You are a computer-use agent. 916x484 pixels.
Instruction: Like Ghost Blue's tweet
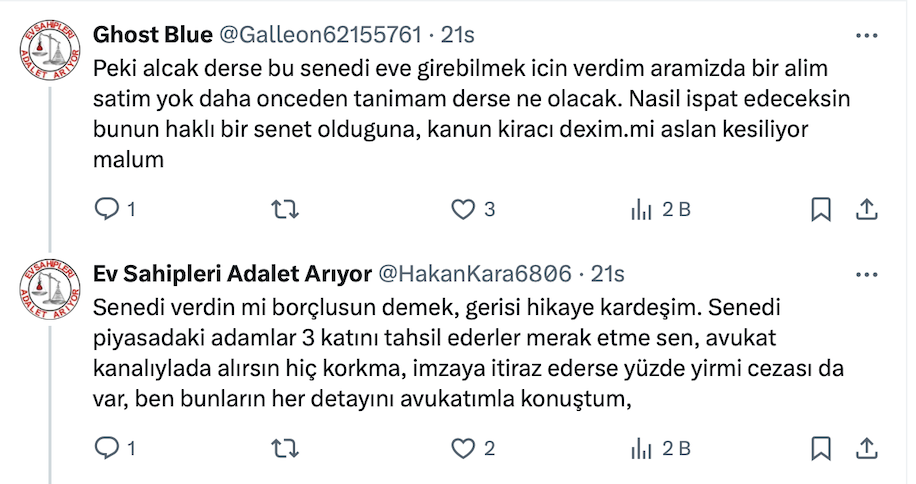462,209
